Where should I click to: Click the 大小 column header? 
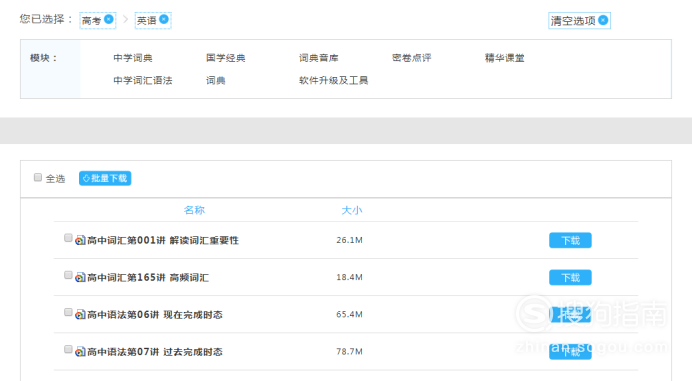point(352,210)
